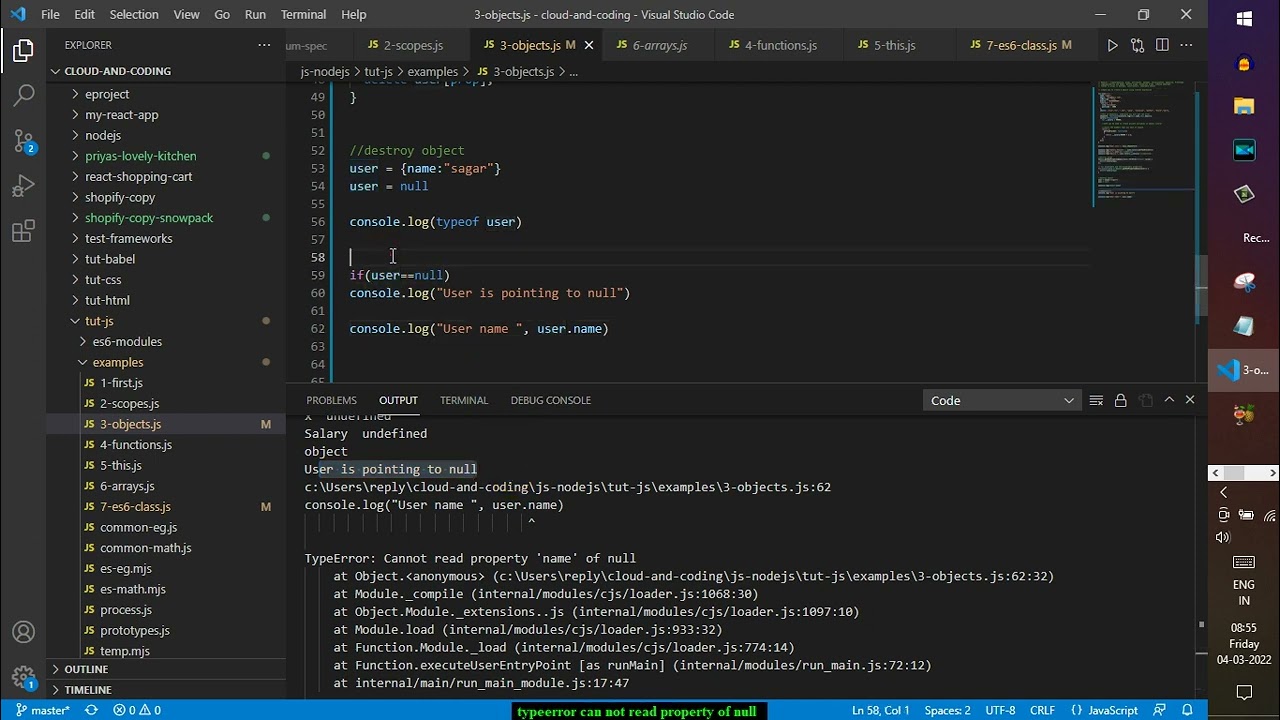
Task: Synchronize changes icon in status bar
Action: (x=91, y=710)
